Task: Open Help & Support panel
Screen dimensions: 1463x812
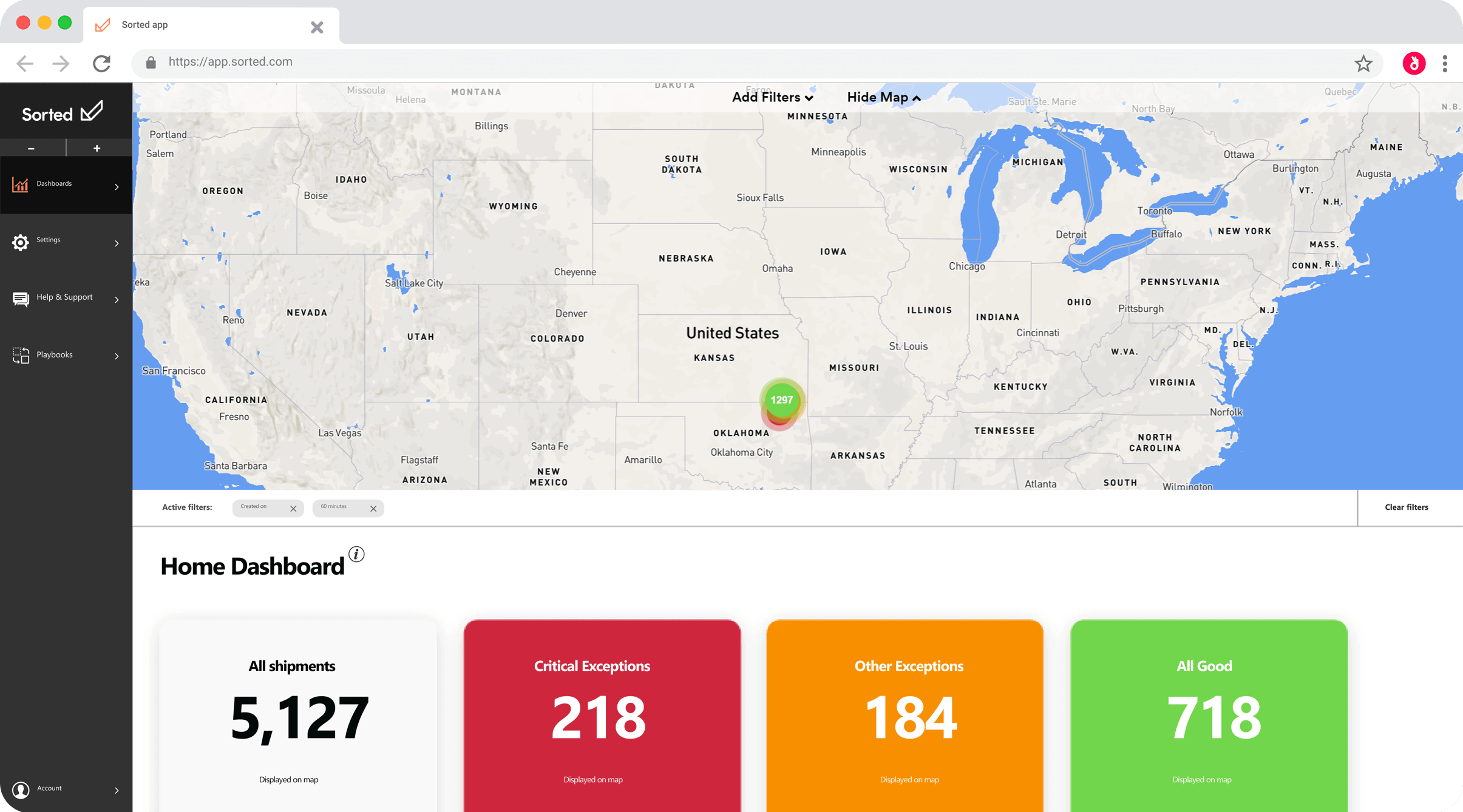Action: pos(65,297)
